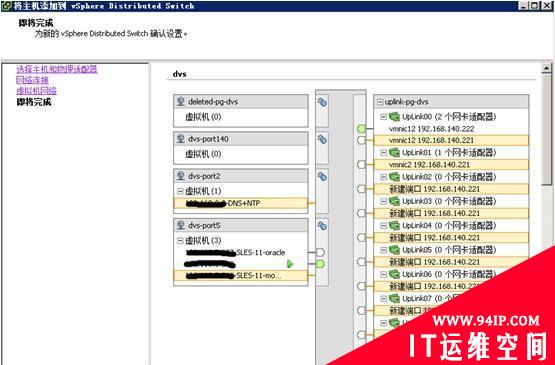Click the deleted-pg-dvs header label
Image resolution: width=555 pixels, height=365 pixels.
(x=213, y=102)
